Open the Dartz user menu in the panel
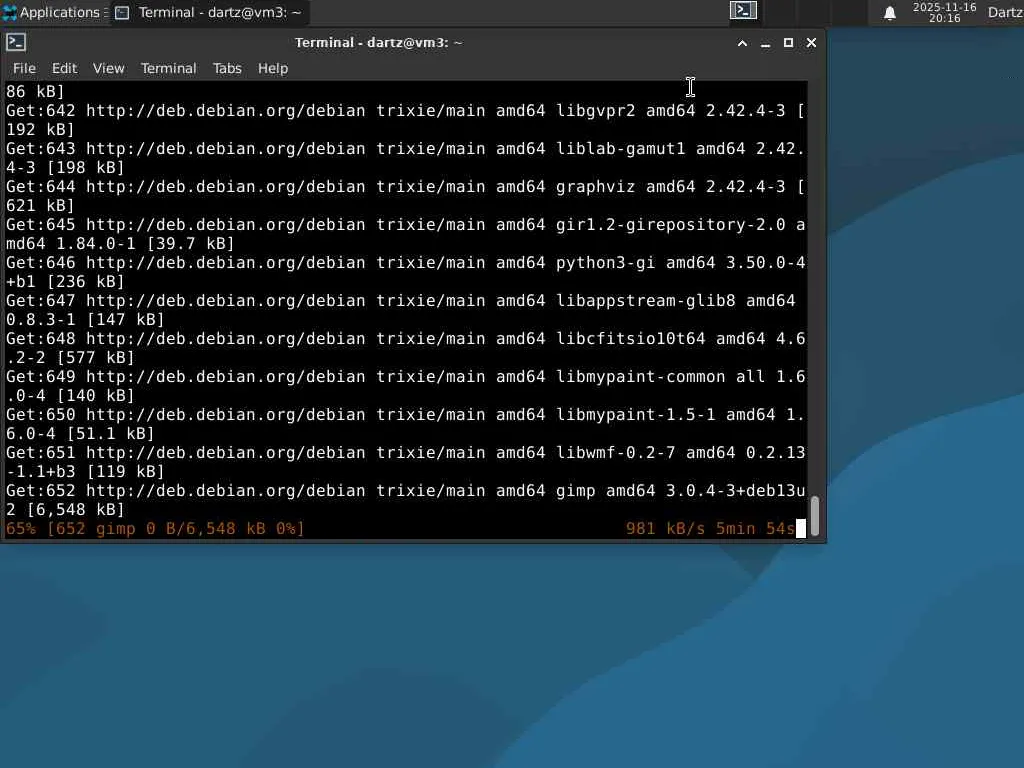1024x768 pixels. coord(1005,12)
